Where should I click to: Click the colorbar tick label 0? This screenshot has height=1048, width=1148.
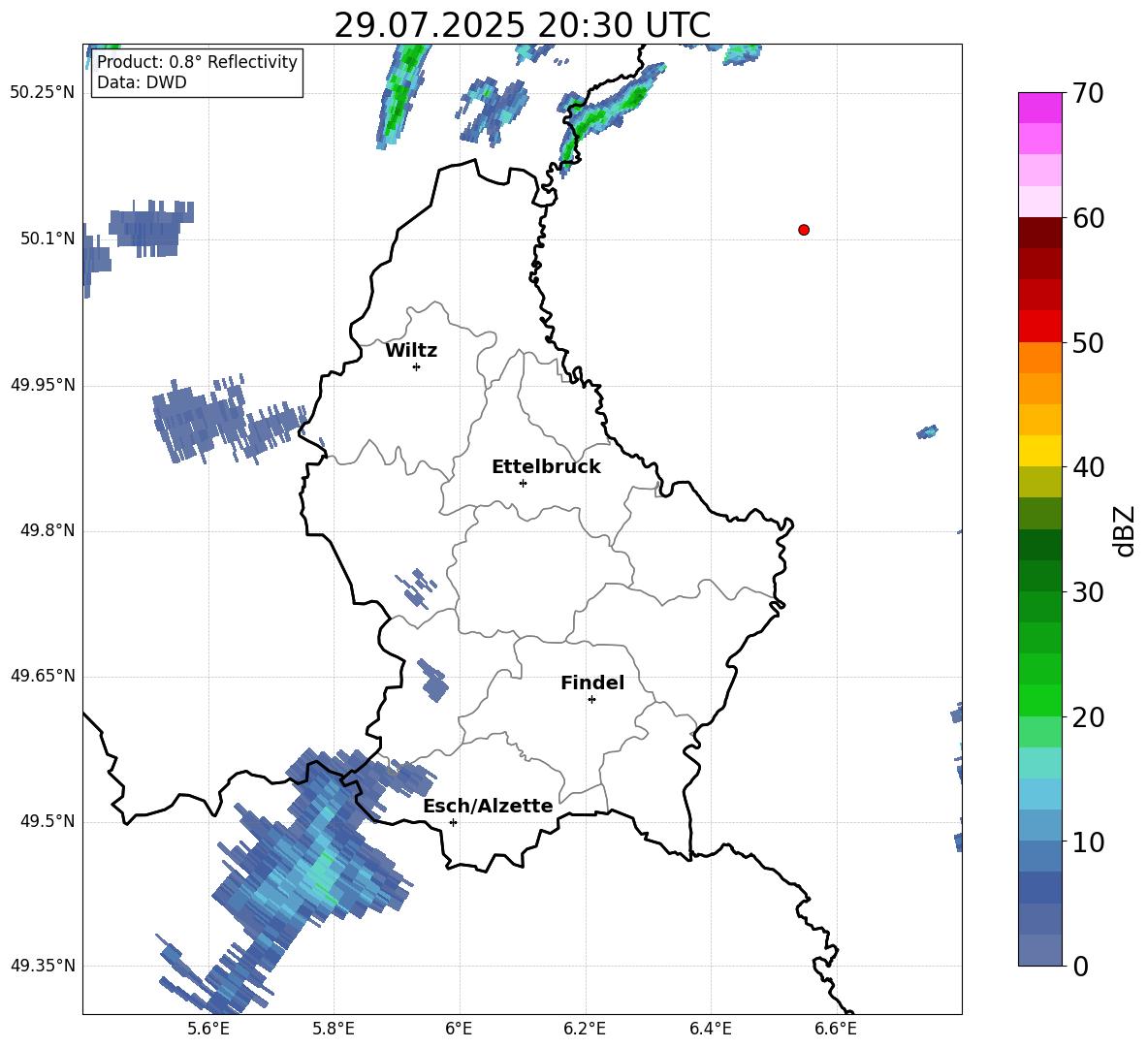1080,966
